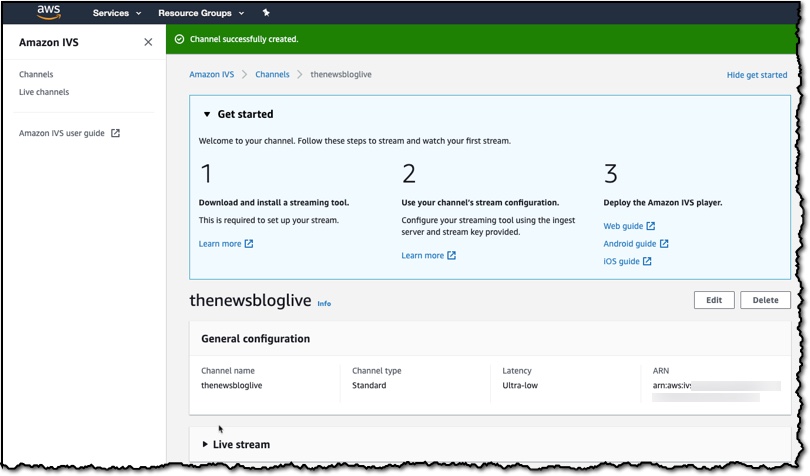This screenshot has height=476, width=810.
Task: Click external icon beside Web guide
Action: tap(651, 226)
